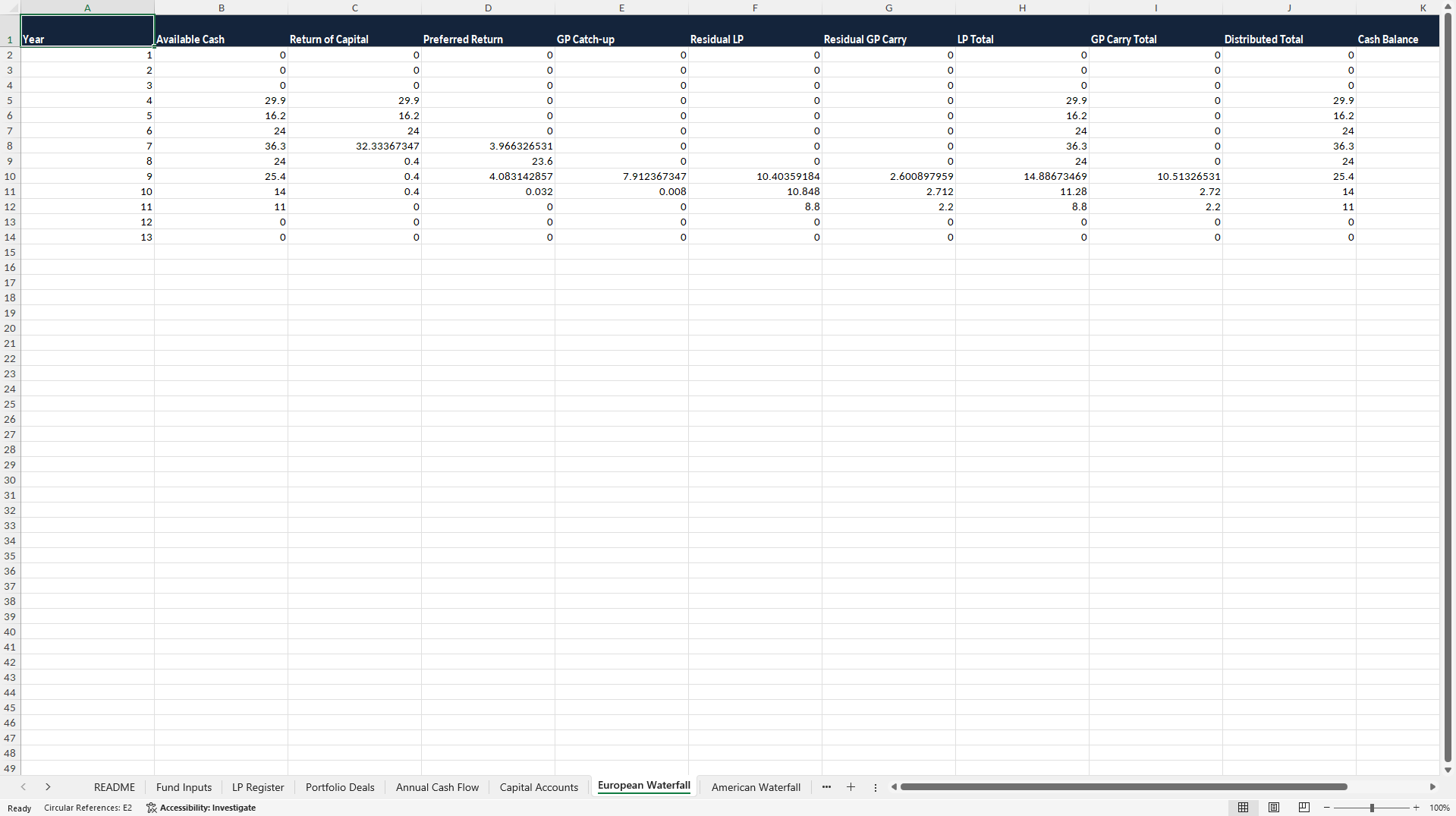Screen dimensions: 1456x816
Task: Click cell containing 7.912367347
Action: (621, 176)
